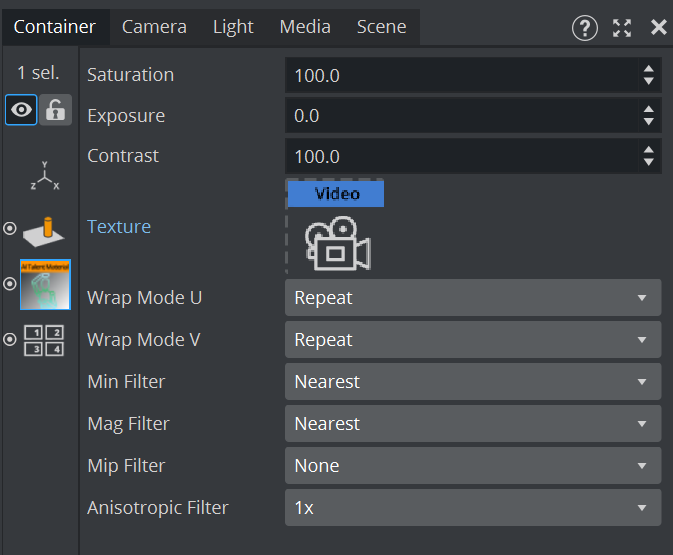The image size is (673, 555).
Task: Open the Scene tab
Action: [x=381, y=27]
